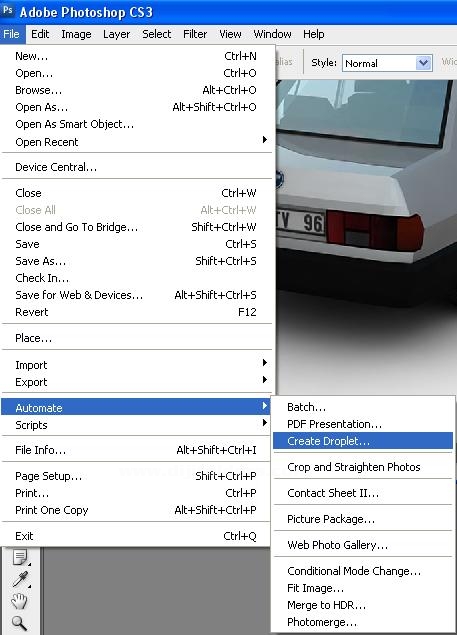
Task: Select File Info... entry
Action: (x=136, y=450)
